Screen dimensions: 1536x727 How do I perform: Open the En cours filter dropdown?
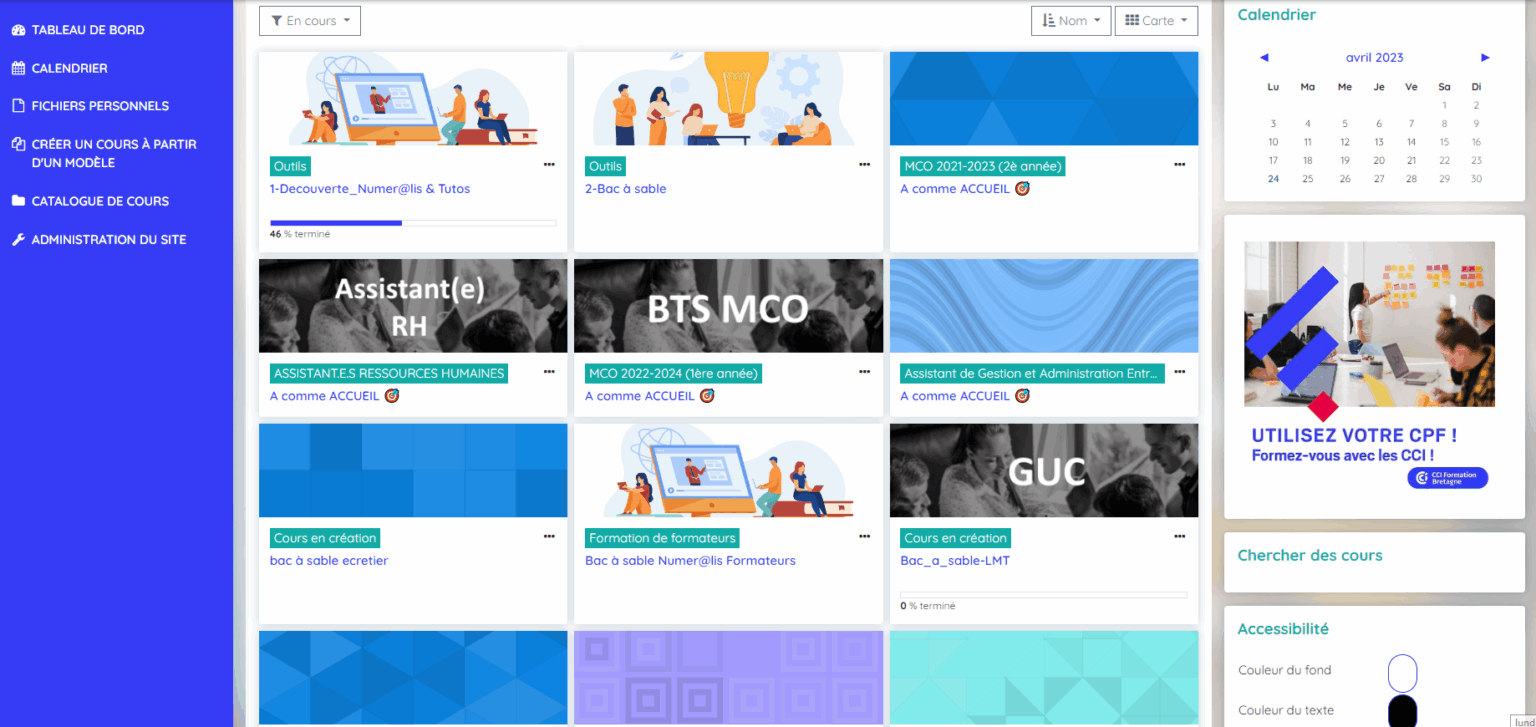[309, 19]
